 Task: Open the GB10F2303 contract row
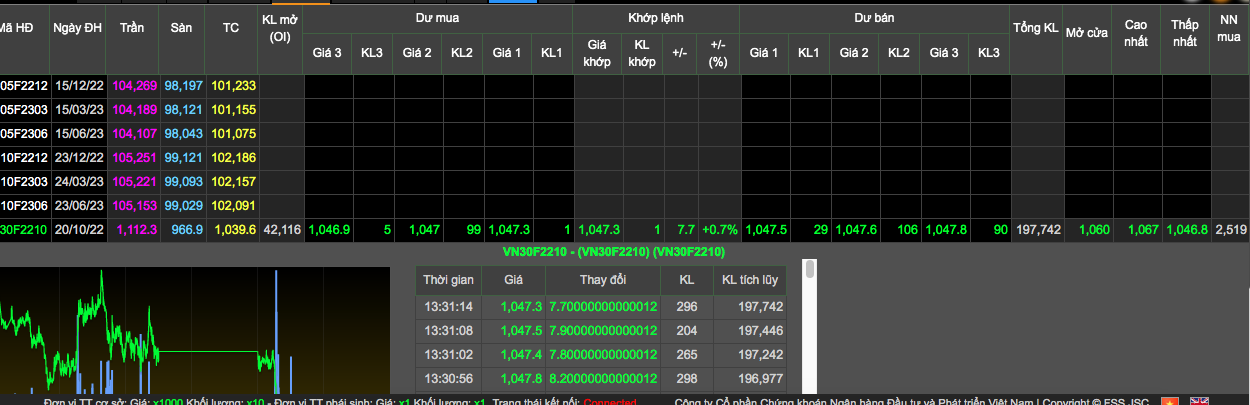tap(20, 181)
